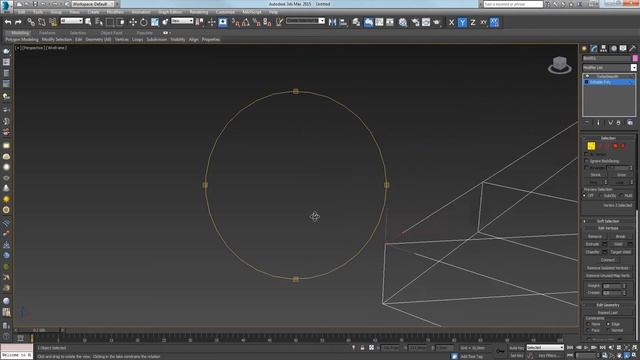Open the Create command panel tab
Screen dimensions: 640x360
click(x=584, y=48)
